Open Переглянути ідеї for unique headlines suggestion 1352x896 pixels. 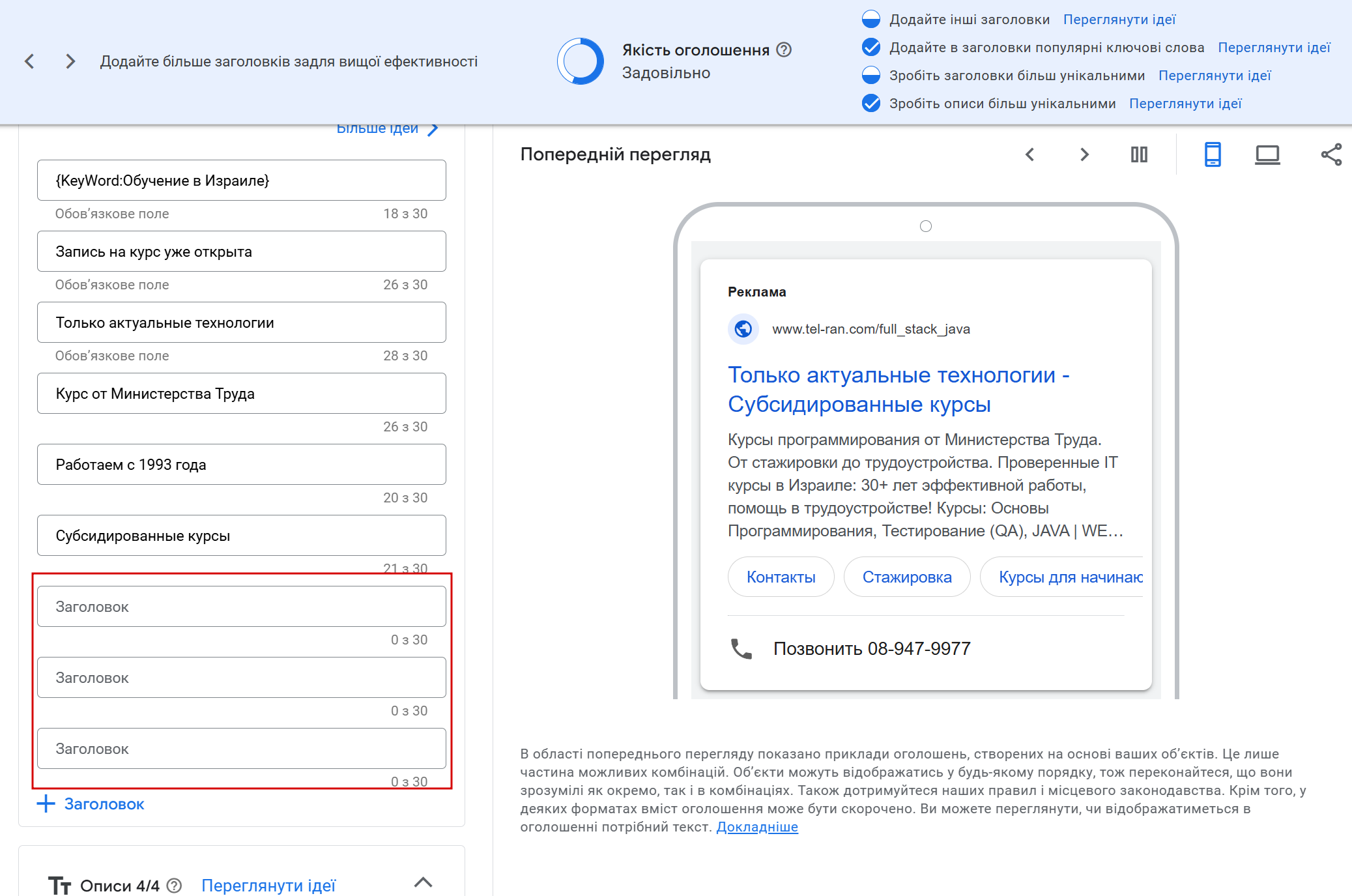(1215, 76)
